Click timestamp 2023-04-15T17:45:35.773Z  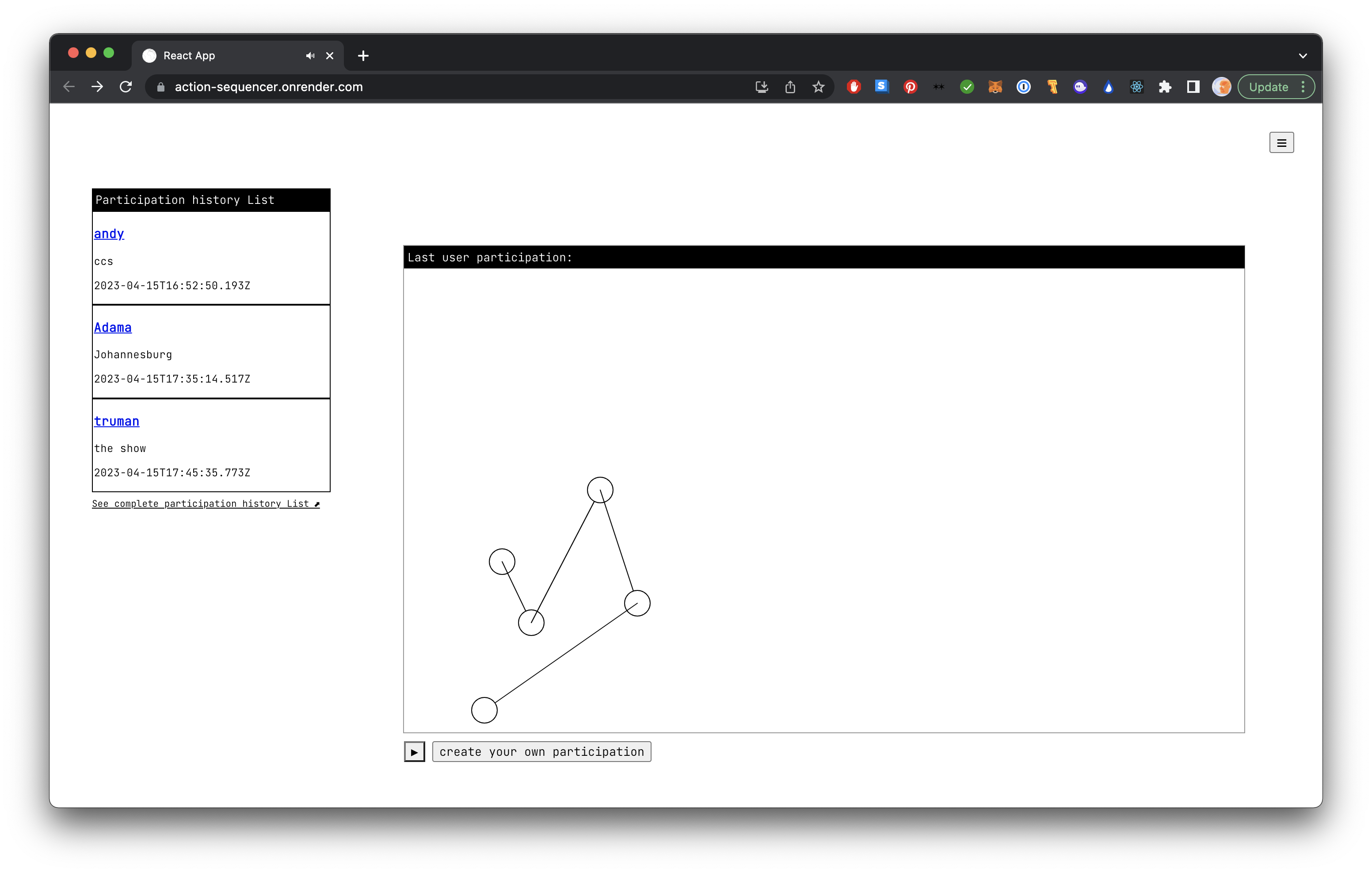pos(172,472)
